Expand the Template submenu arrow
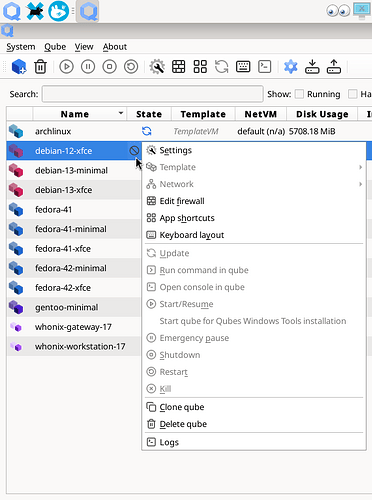 (x=360, y=167)
